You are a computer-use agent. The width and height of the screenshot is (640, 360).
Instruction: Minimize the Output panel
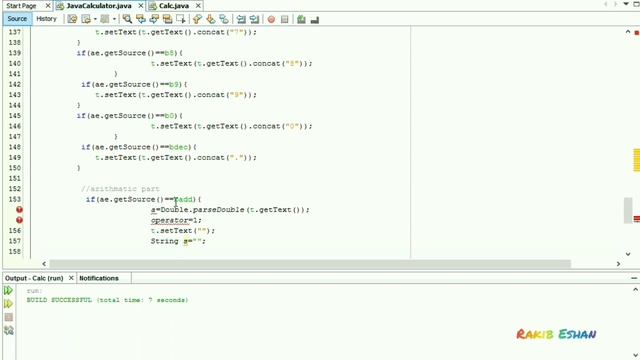click(x=634, y=278)
